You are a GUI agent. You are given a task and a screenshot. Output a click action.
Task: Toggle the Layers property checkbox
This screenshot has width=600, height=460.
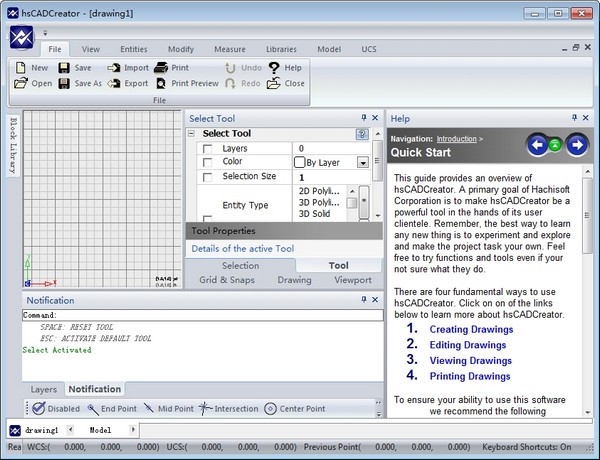point(207,149)
